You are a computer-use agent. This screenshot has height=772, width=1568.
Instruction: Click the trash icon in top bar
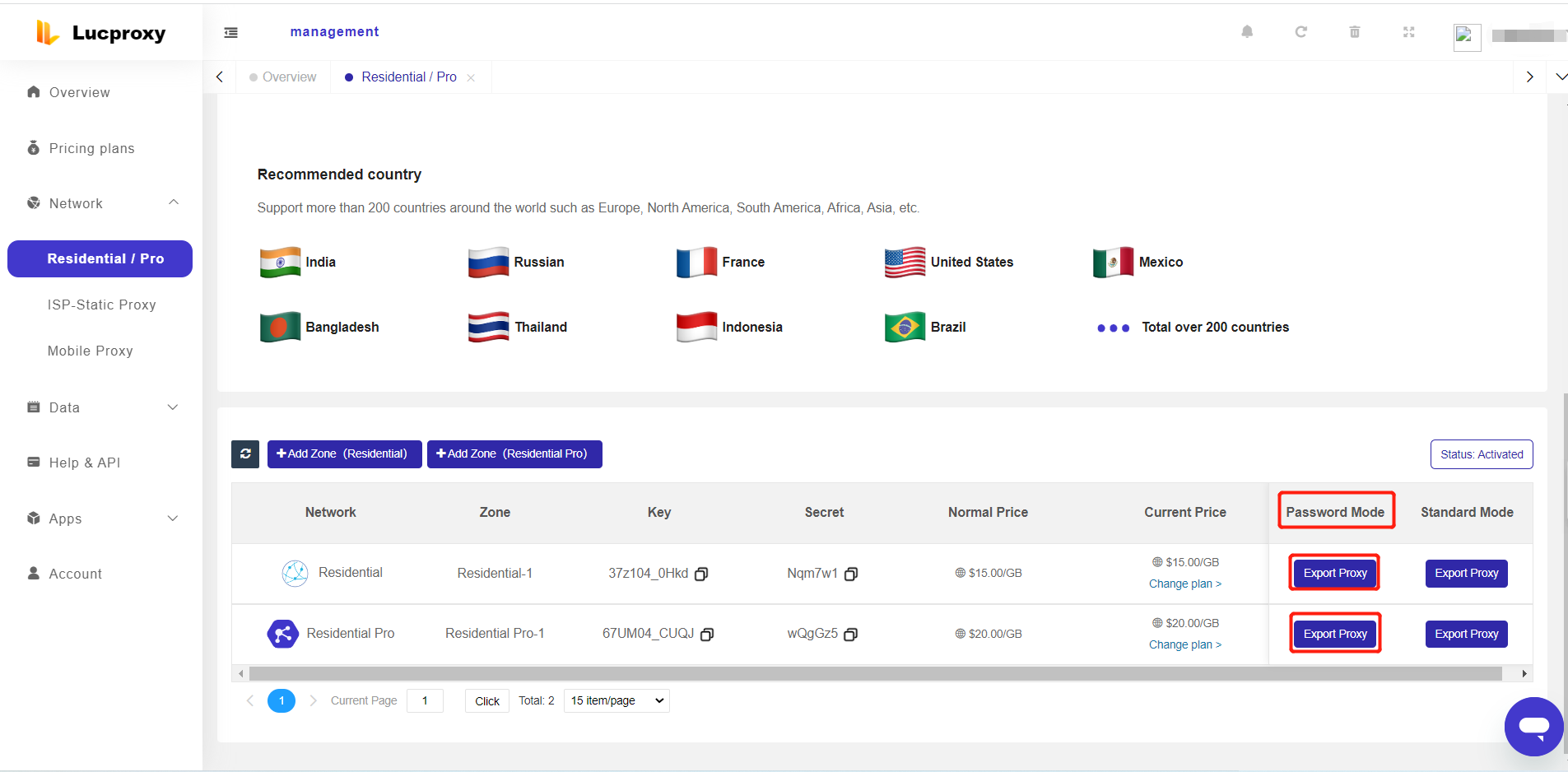[1354, 32]
